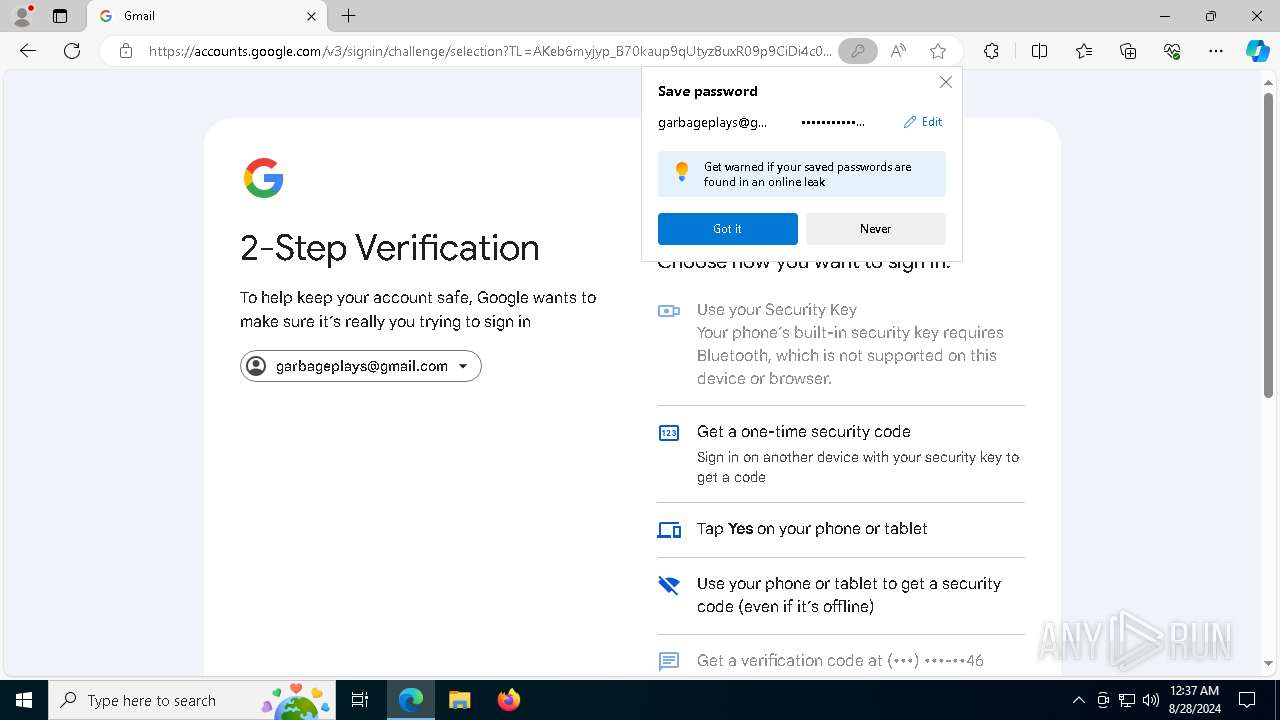This screenshot has height=720, width=1280.
Task: Choose offline phone security code option
Action: pyautogui.click(x=840, y=595)
